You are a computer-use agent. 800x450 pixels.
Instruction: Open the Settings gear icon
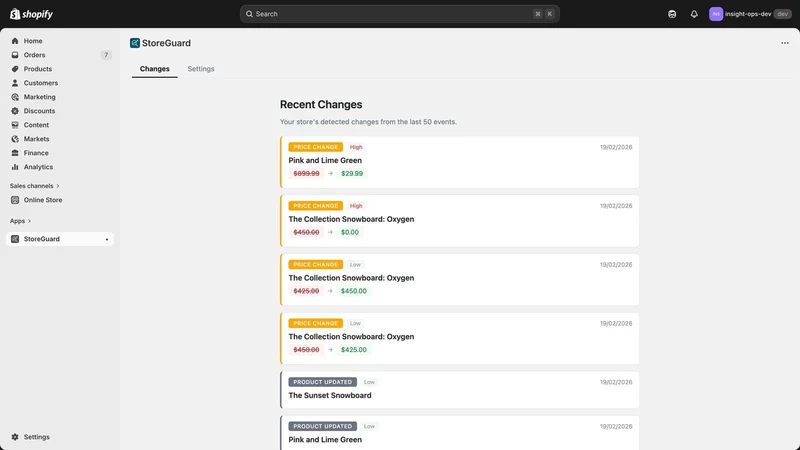click(15, 437)
